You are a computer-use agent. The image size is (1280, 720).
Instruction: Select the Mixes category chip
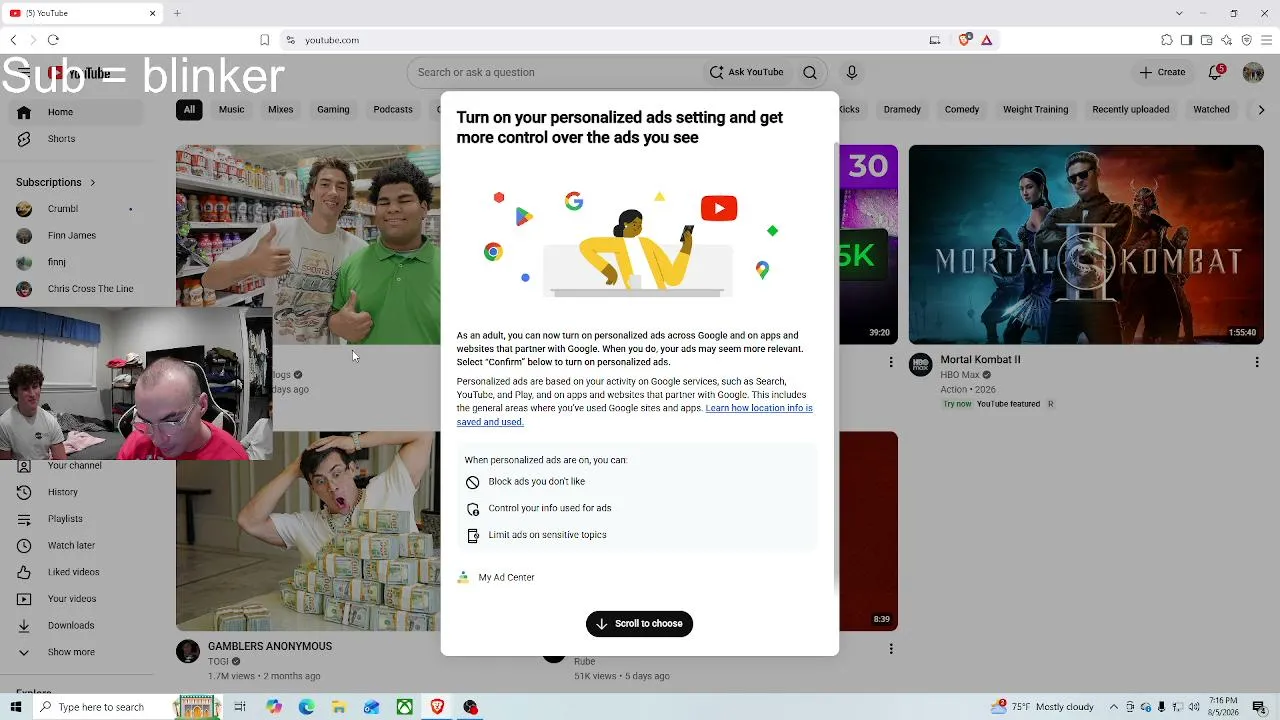click(x=281, y=110)
